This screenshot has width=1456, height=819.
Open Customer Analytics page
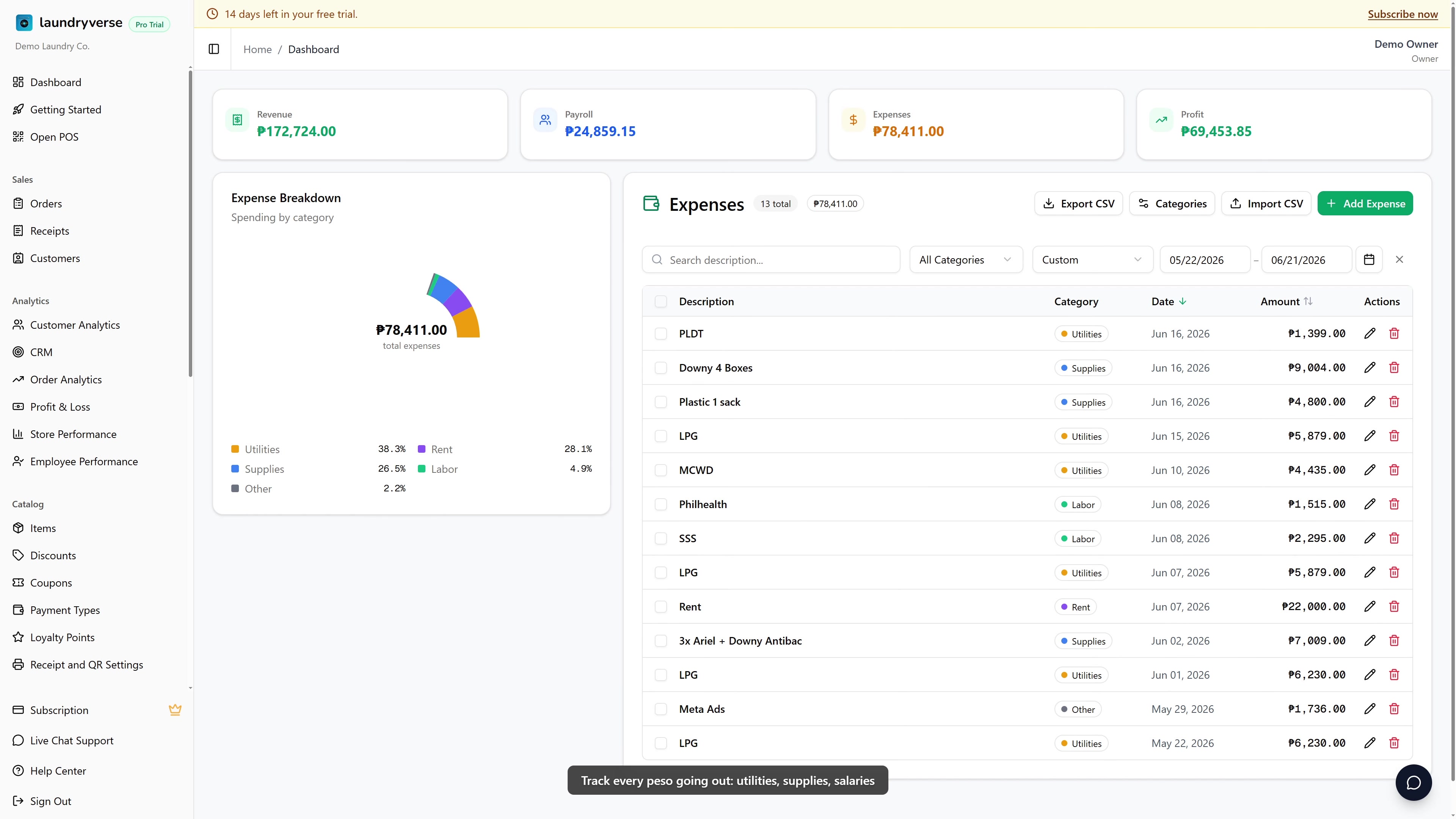tap(75, 325)
